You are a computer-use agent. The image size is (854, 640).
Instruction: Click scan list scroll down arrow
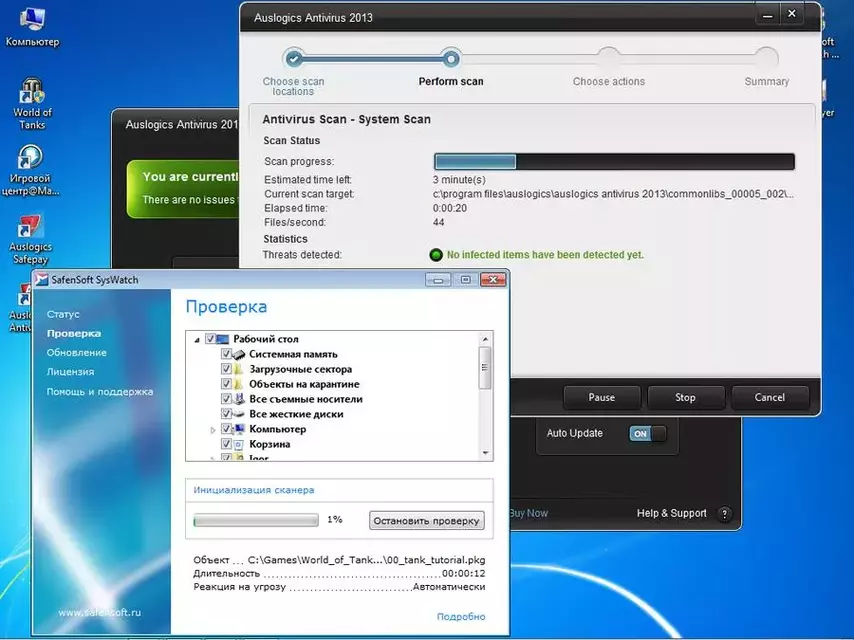pyautogui.click(x=485, y=453)
